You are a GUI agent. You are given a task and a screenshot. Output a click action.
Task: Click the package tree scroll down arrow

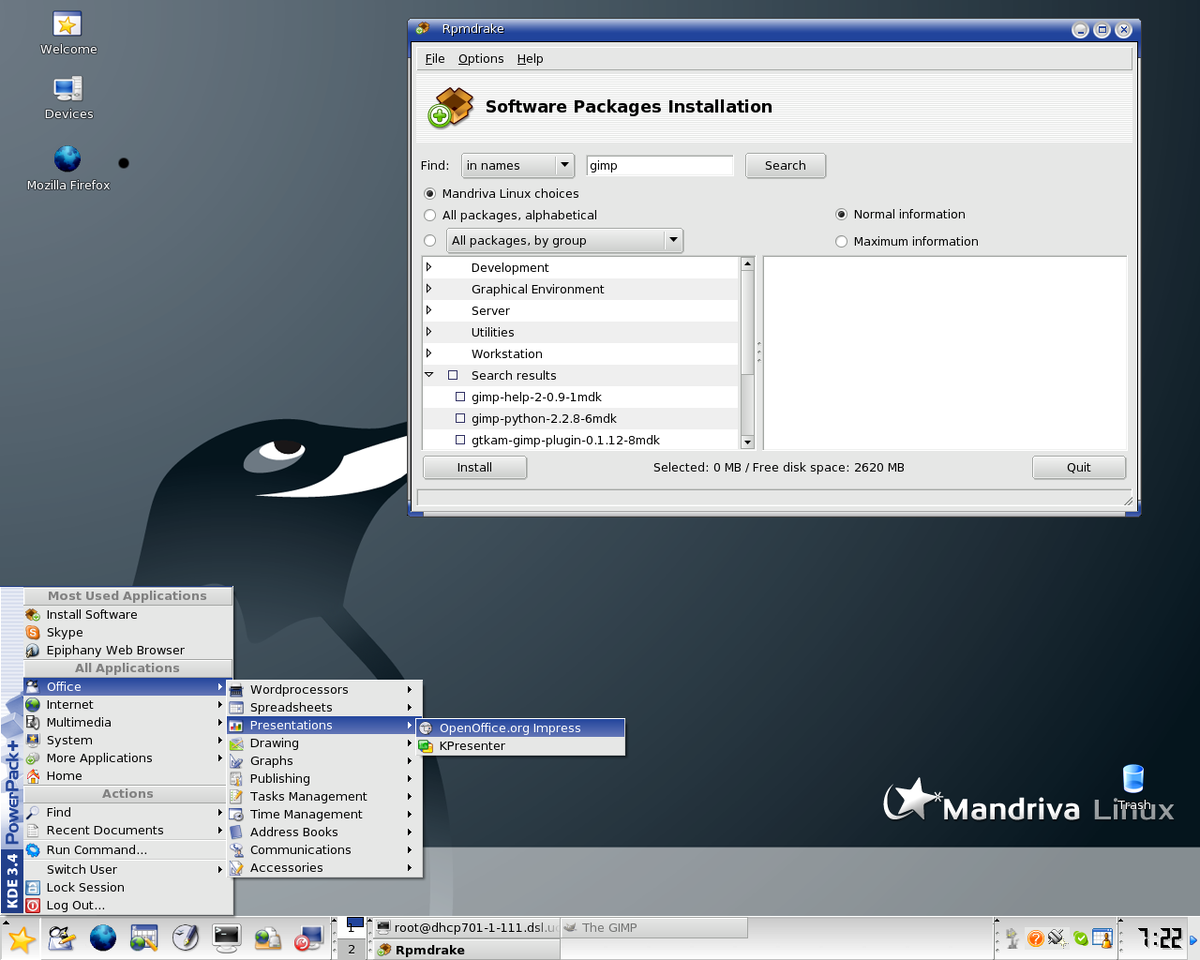click(747, 442)
